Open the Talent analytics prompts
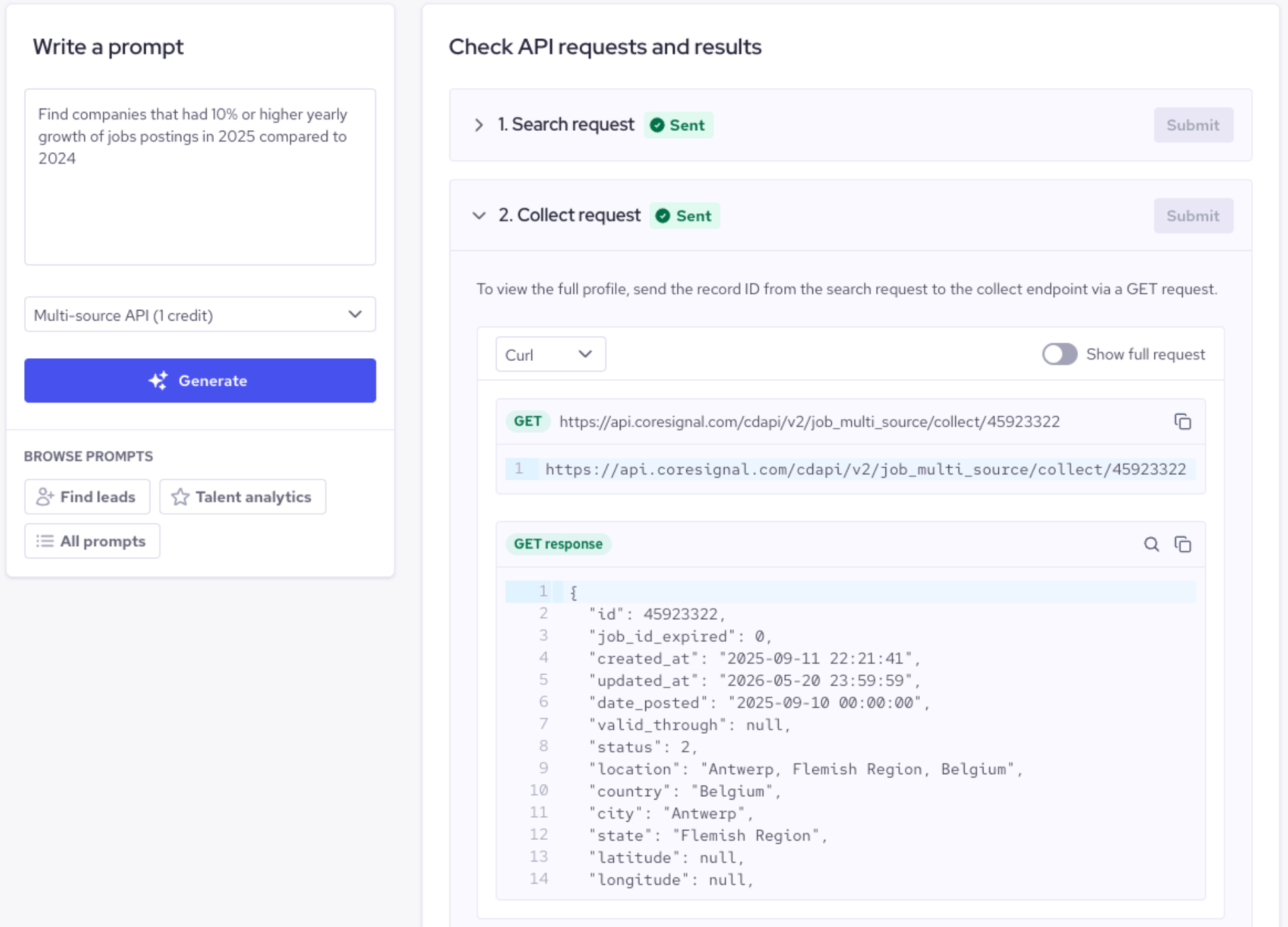The width and height of the screenshot is (1288, 927). point(242,497)
